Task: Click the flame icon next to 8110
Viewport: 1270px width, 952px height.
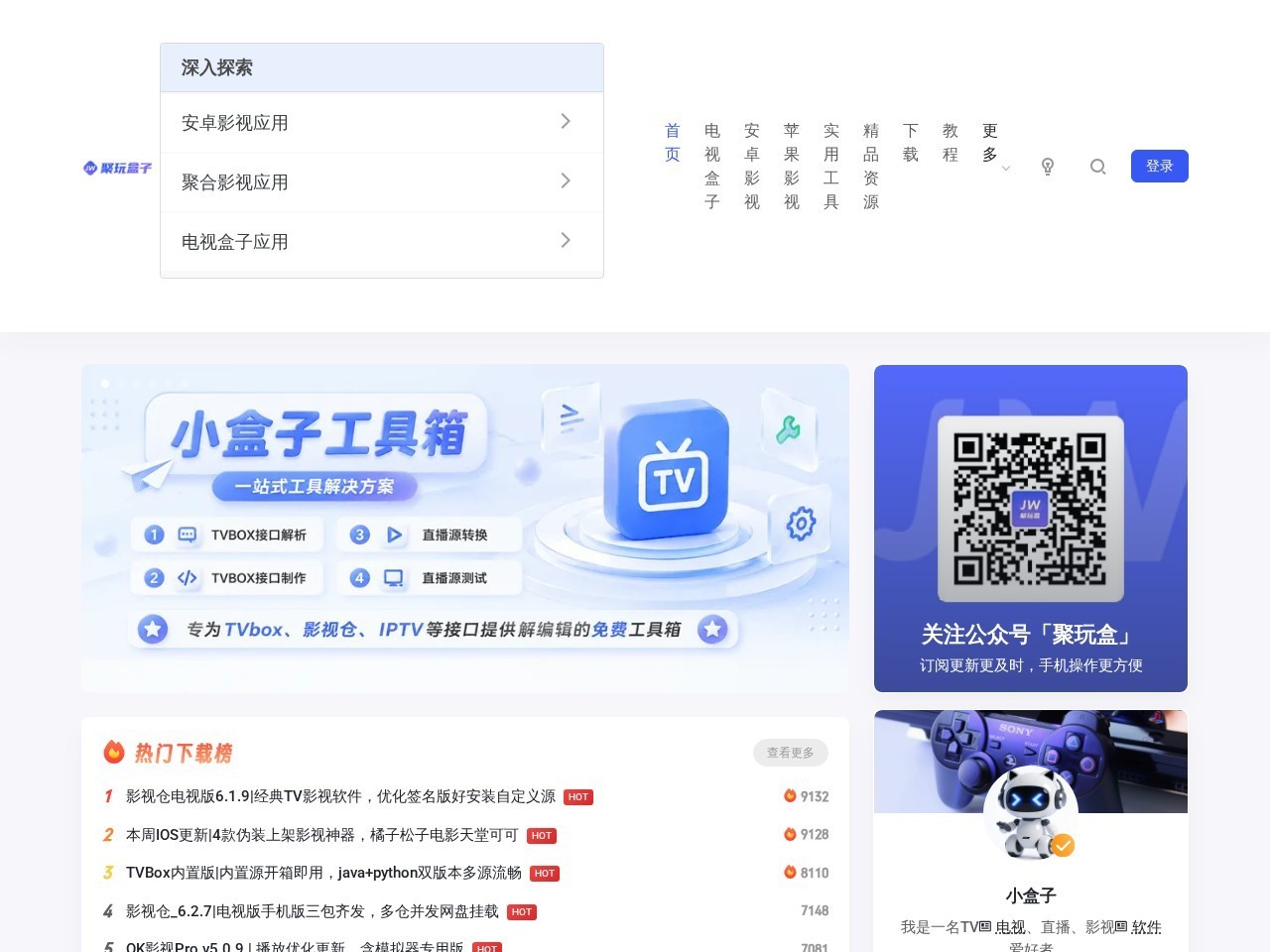Action: click(x=790, y=872)
